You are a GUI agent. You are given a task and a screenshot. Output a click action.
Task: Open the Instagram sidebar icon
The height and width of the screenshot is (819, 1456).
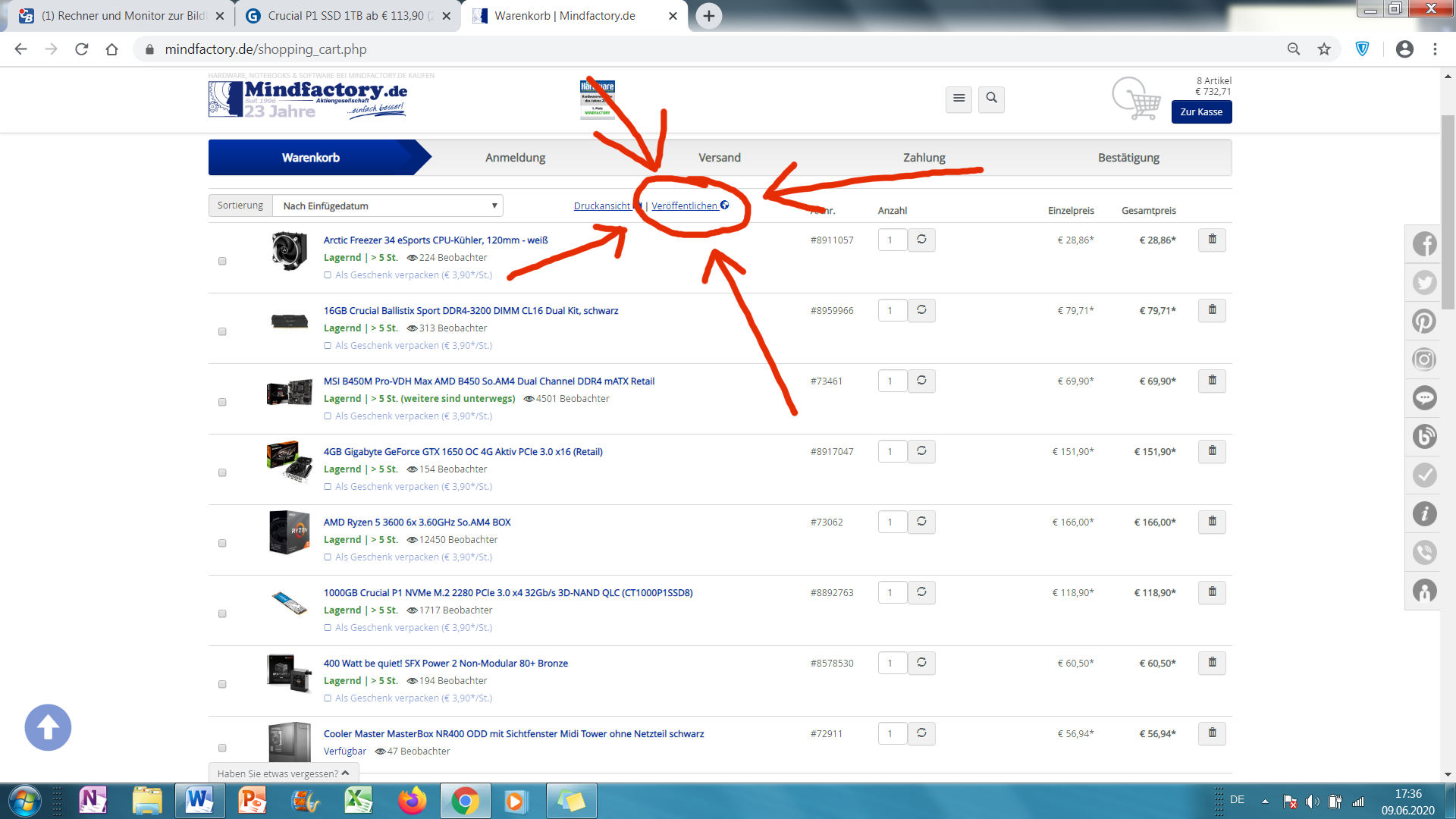tap(1424, 359)
